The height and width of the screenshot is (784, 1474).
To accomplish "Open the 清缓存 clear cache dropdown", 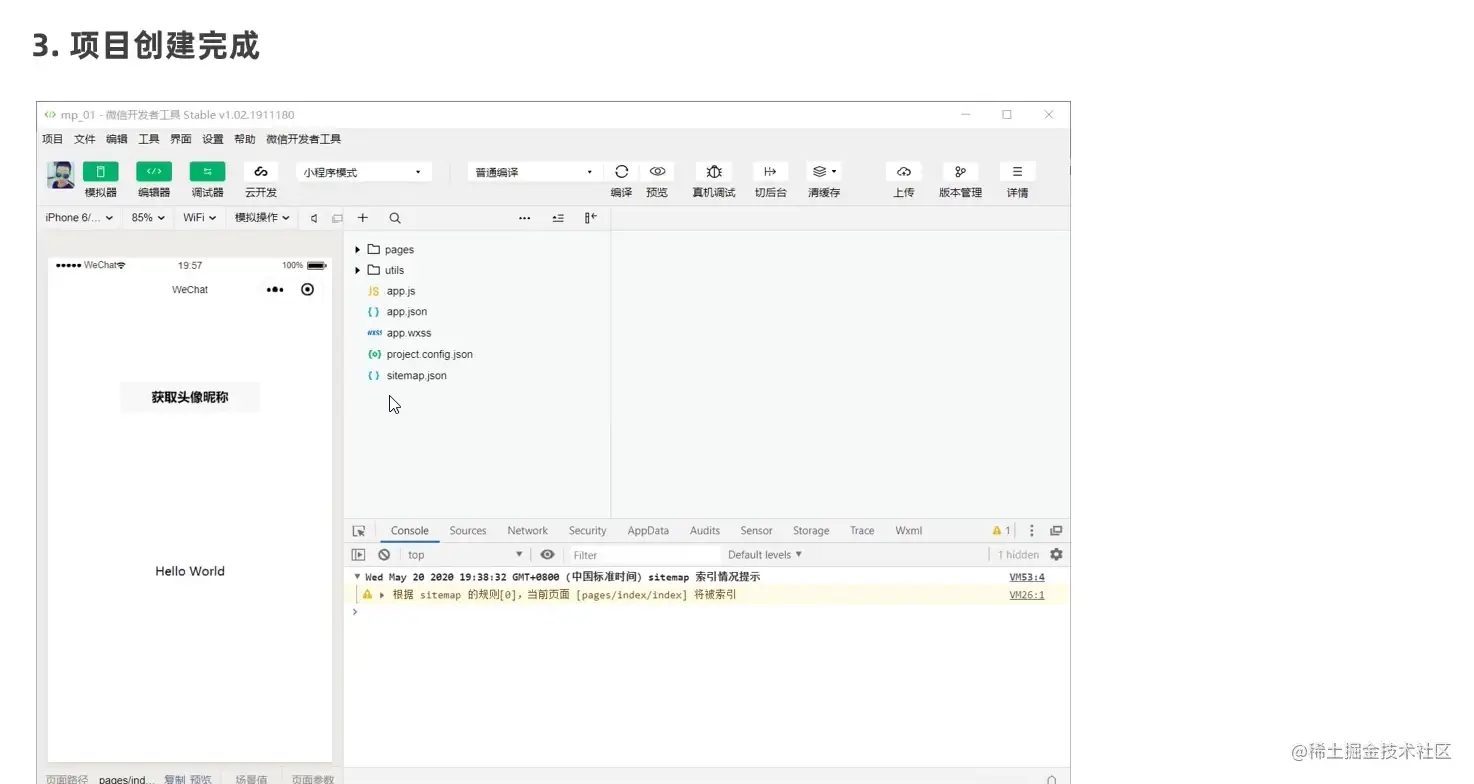I will click(824, 172).
